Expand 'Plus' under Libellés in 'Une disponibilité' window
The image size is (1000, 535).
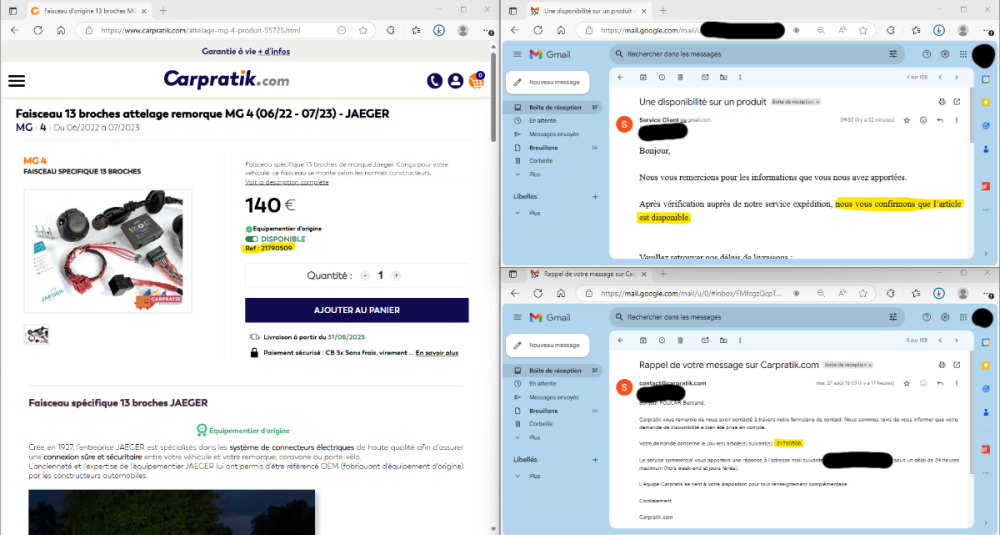pyautogui.click(x=534, y=213)
